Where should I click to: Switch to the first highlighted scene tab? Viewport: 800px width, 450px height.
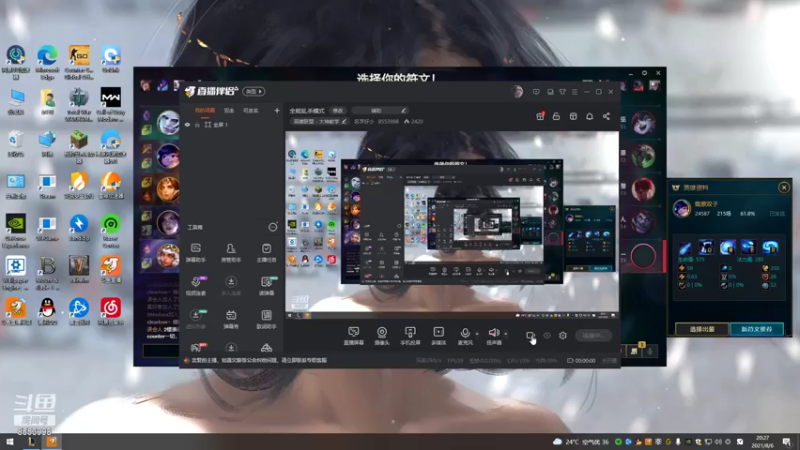click(205, 110)
